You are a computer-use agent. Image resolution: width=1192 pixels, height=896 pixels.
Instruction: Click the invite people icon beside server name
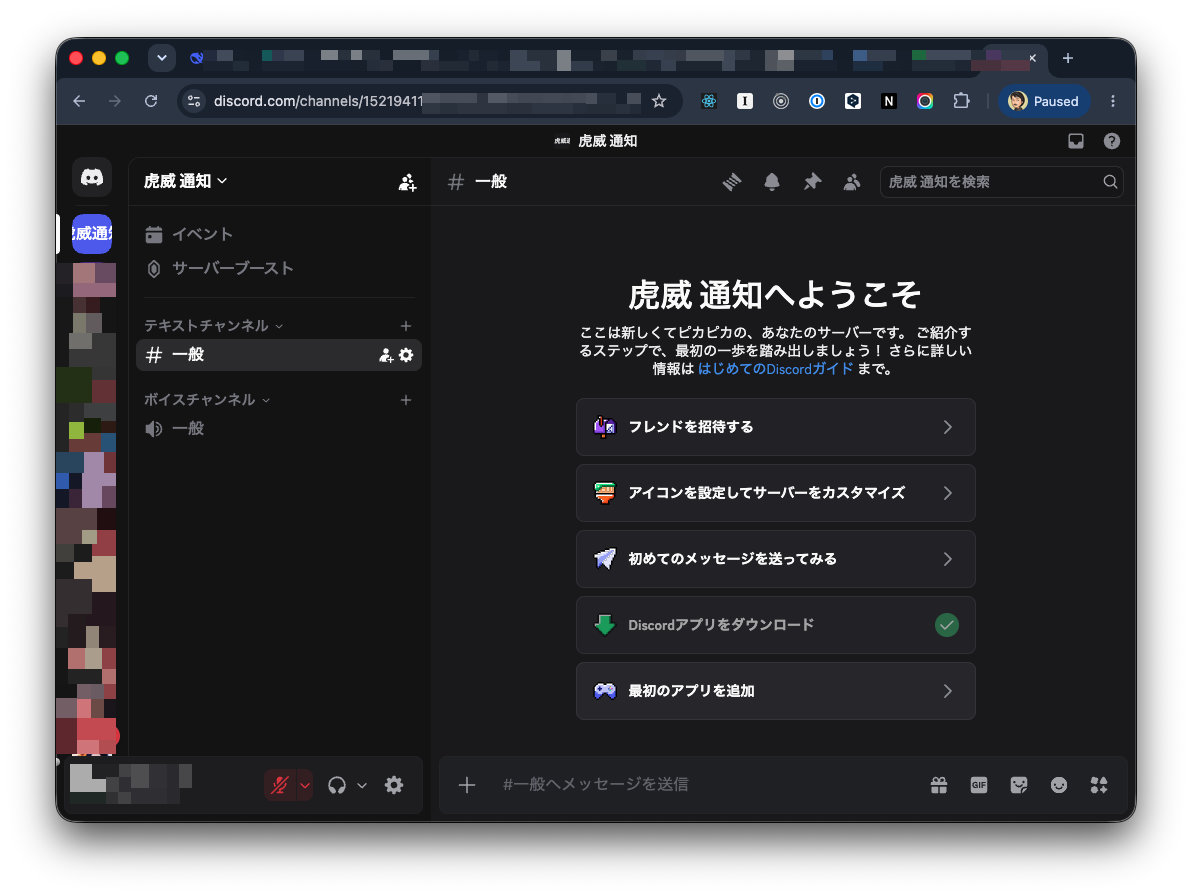(407, 182)
